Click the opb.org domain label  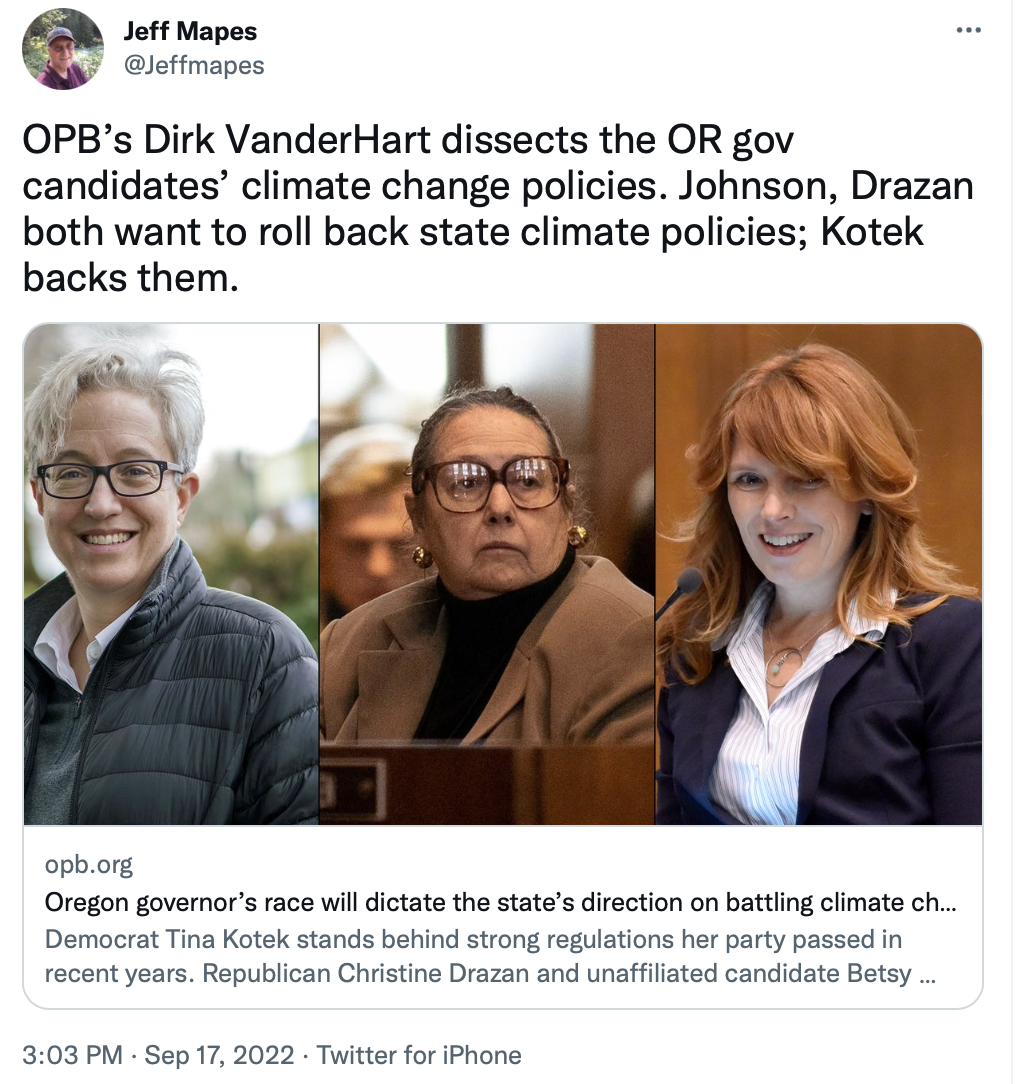(x=89, y=865)
